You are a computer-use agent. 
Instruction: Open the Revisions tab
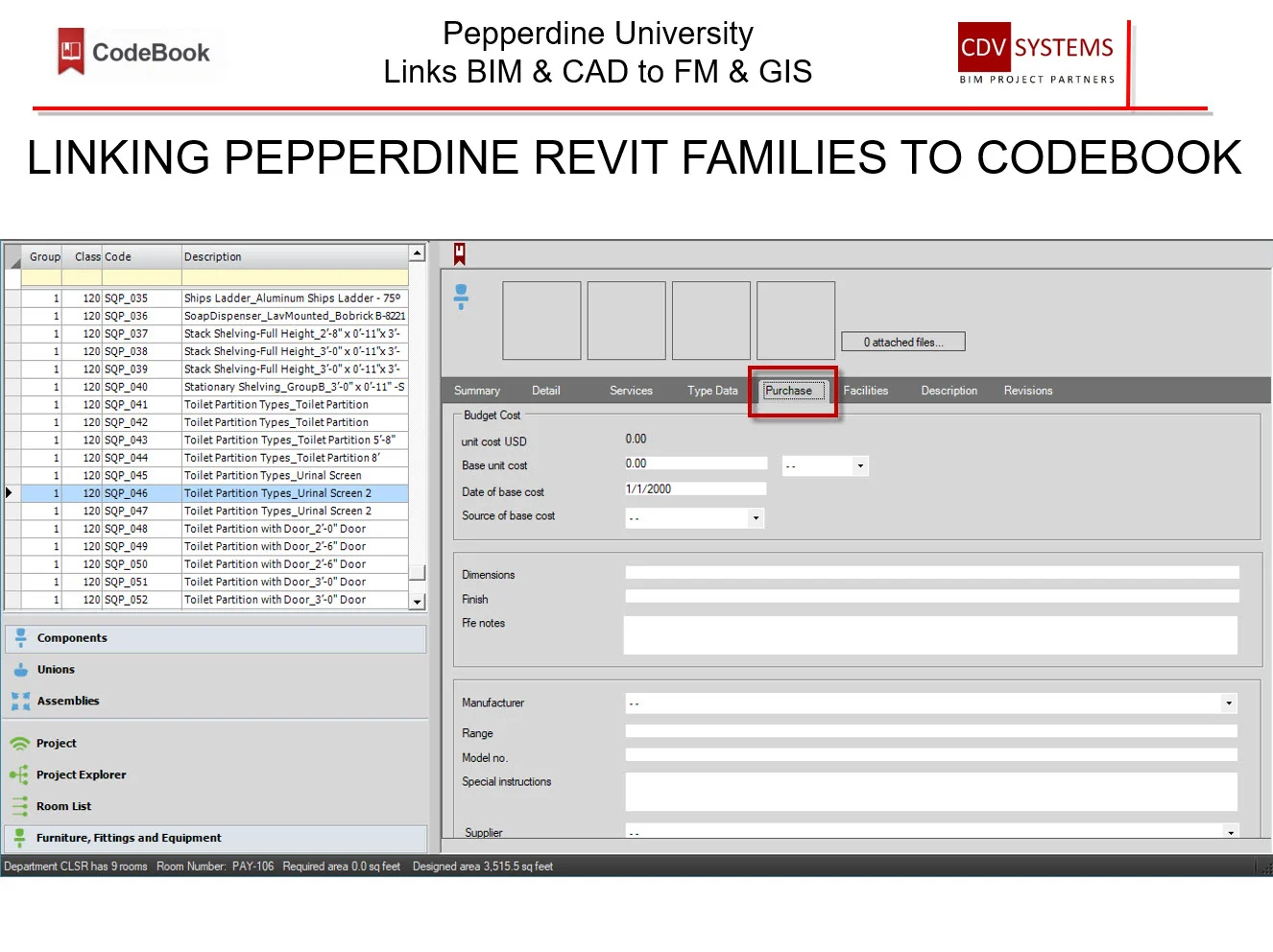[x=1028, y=391]
